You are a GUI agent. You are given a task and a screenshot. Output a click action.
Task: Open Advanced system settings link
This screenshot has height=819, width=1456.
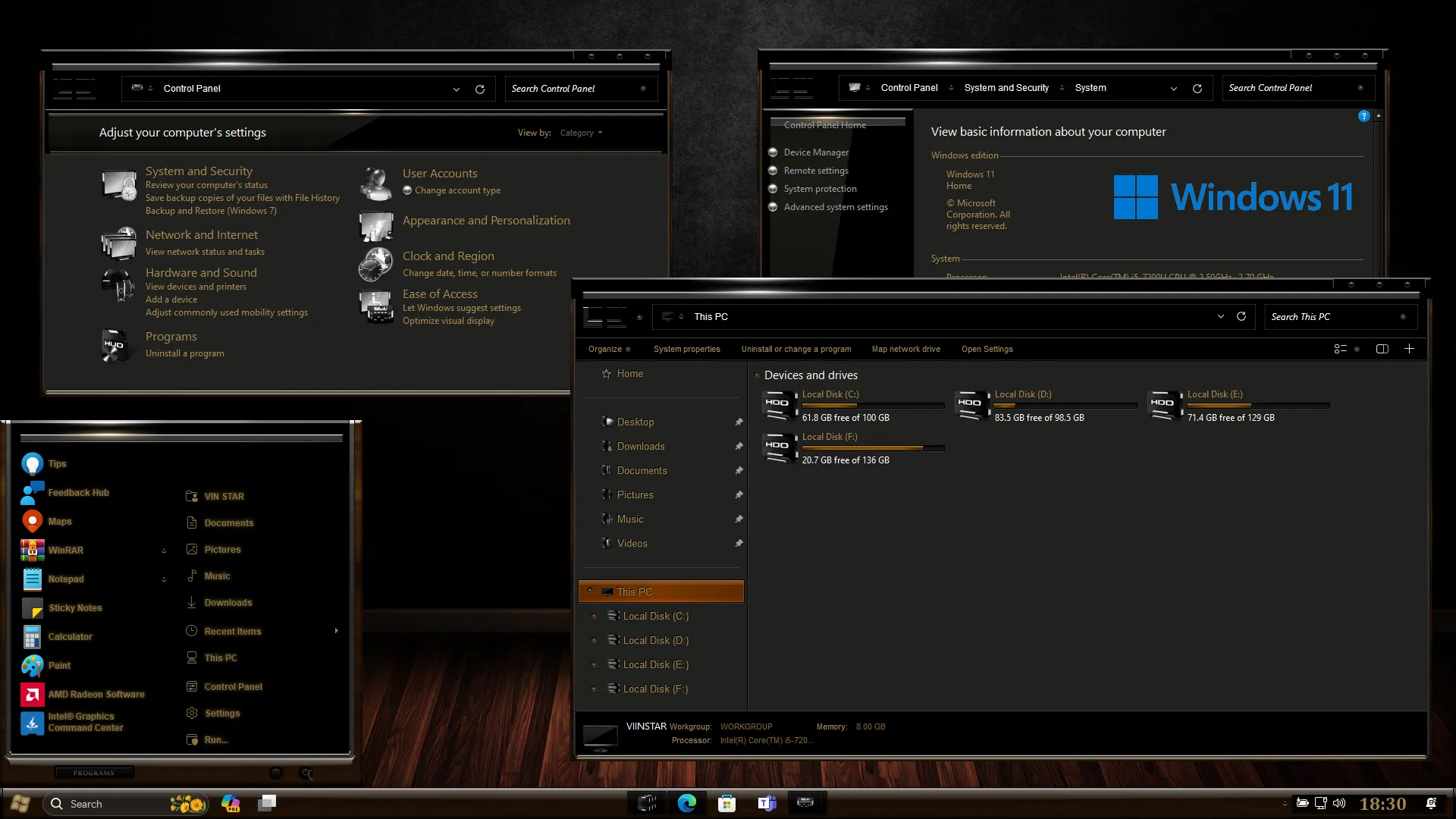tap(836, 206)
